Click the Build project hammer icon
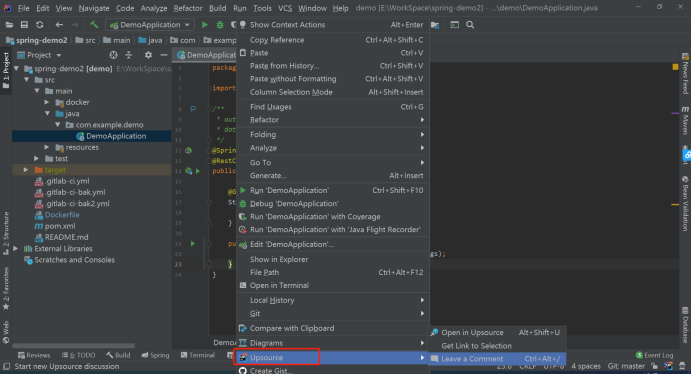The height and width of the screenshot is (374, 692). pos(94,25)
